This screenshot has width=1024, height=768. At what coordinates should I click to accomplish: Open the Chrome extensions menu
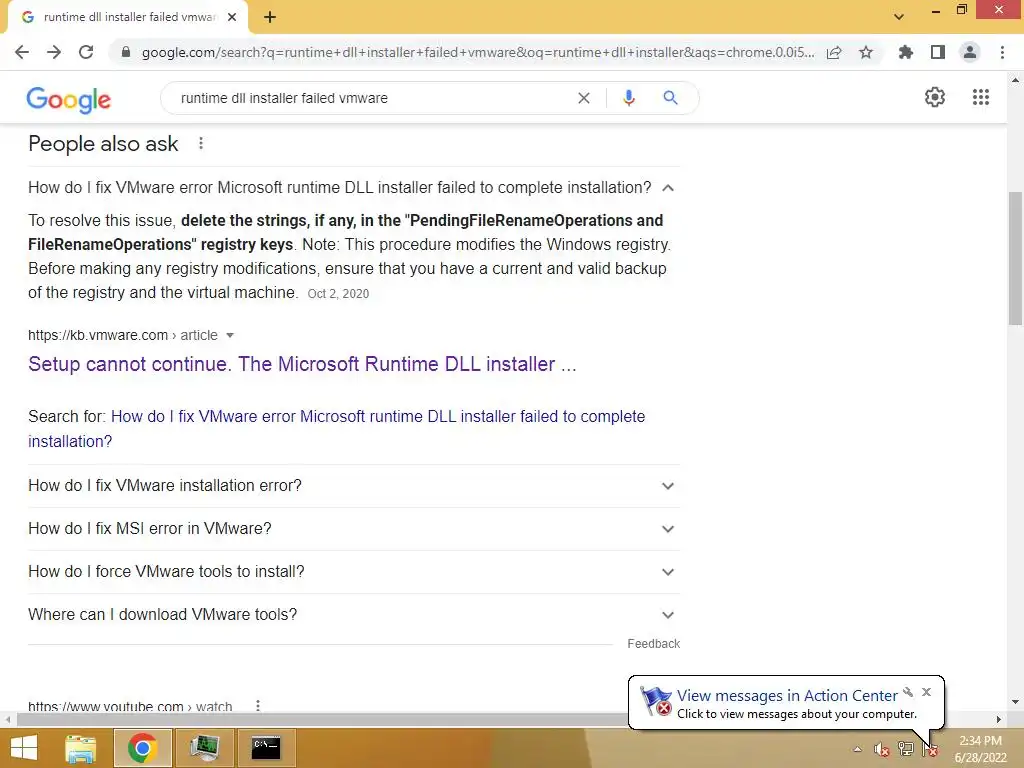click(906, 52)
